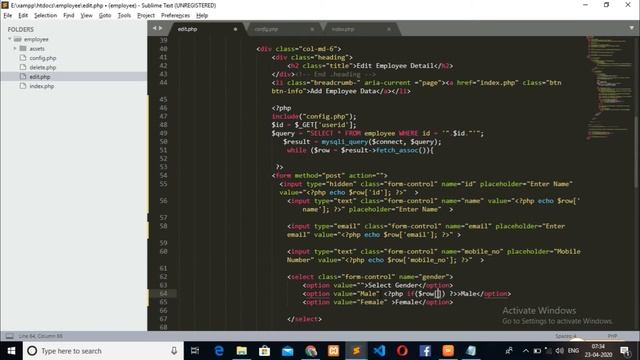This screenshot has width=640, height=360.
Task: Click the unsaved dot on edit.php tab
Action: [235, 29]
